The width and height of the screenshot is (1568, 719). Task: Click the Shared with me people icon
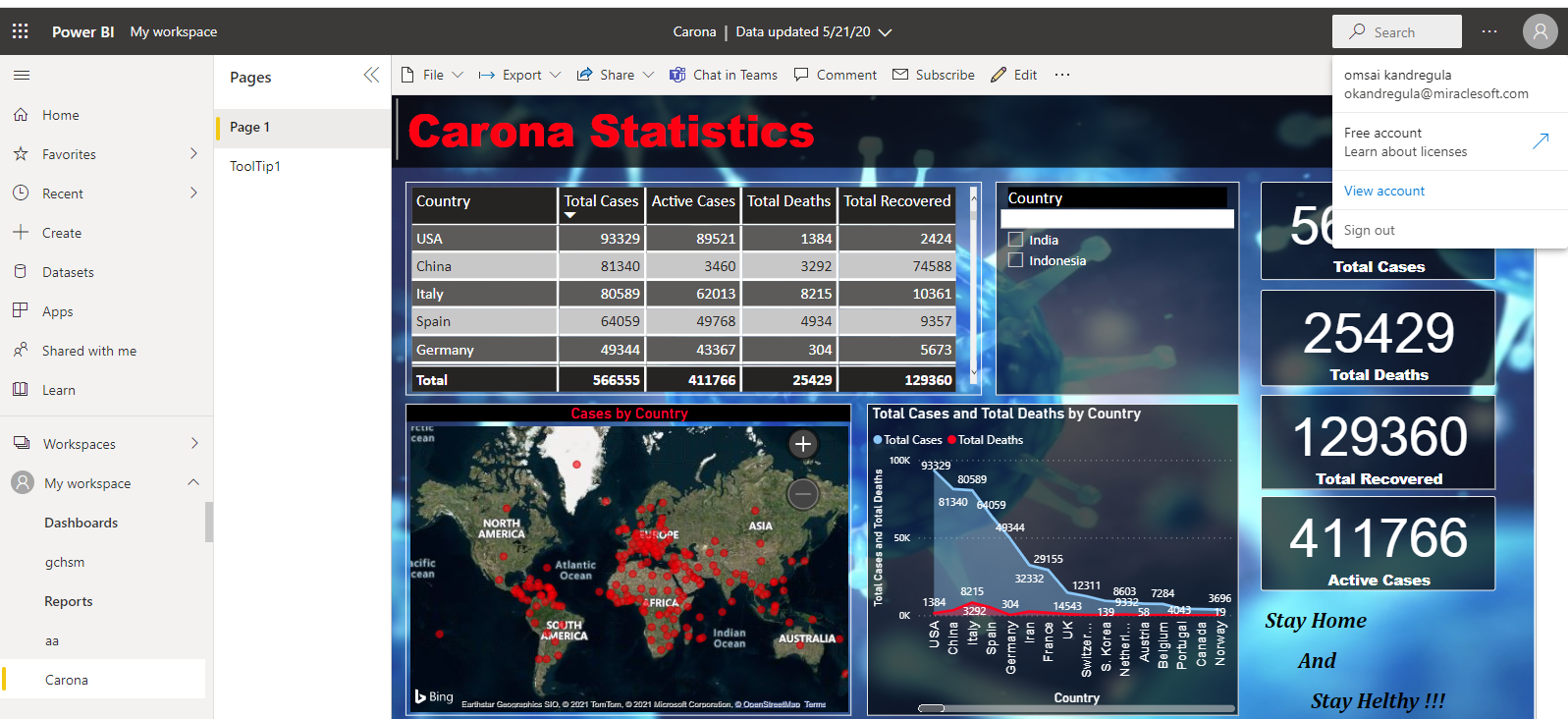tap(21, 350)
